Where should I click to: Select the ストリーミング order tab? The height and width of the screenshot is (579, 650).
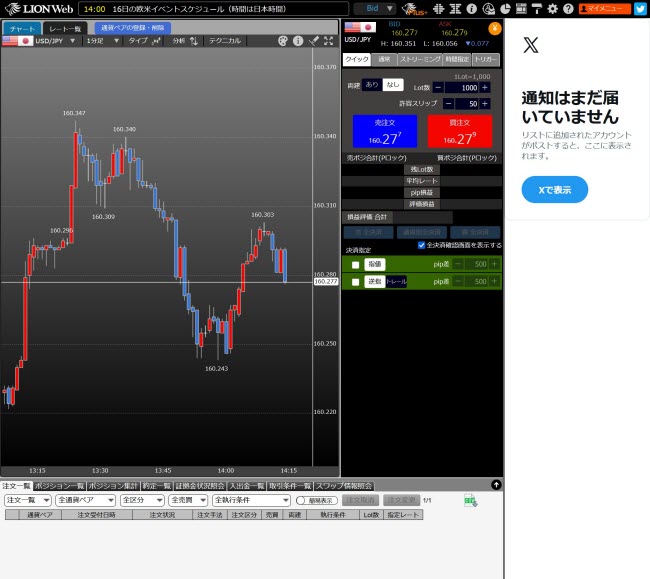point(420,60)
